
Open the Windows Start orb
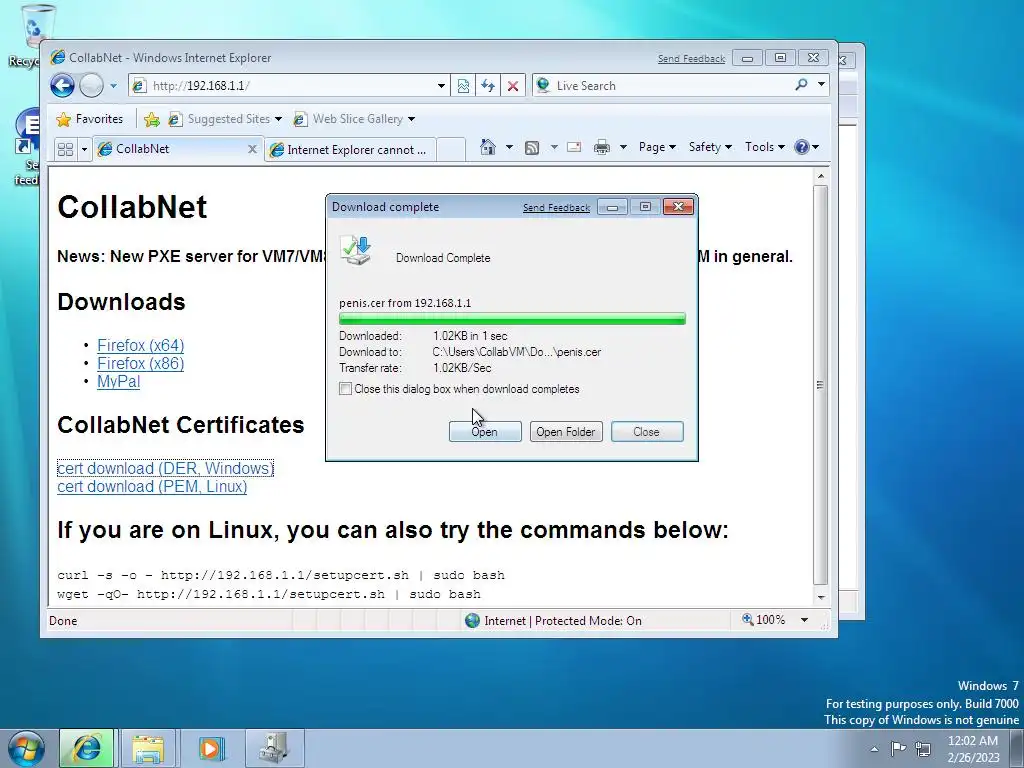(26, 748)
